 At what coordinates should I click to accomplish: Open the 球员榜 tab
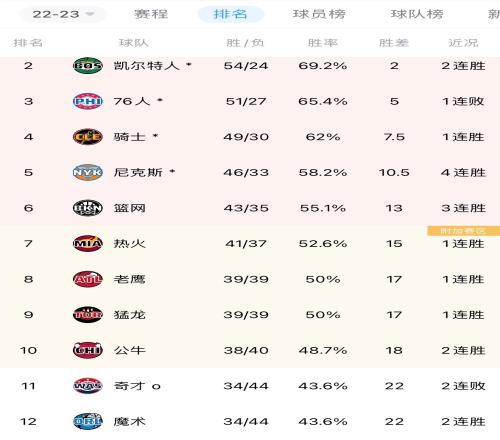pyautogui.click(x=319, y=14)
